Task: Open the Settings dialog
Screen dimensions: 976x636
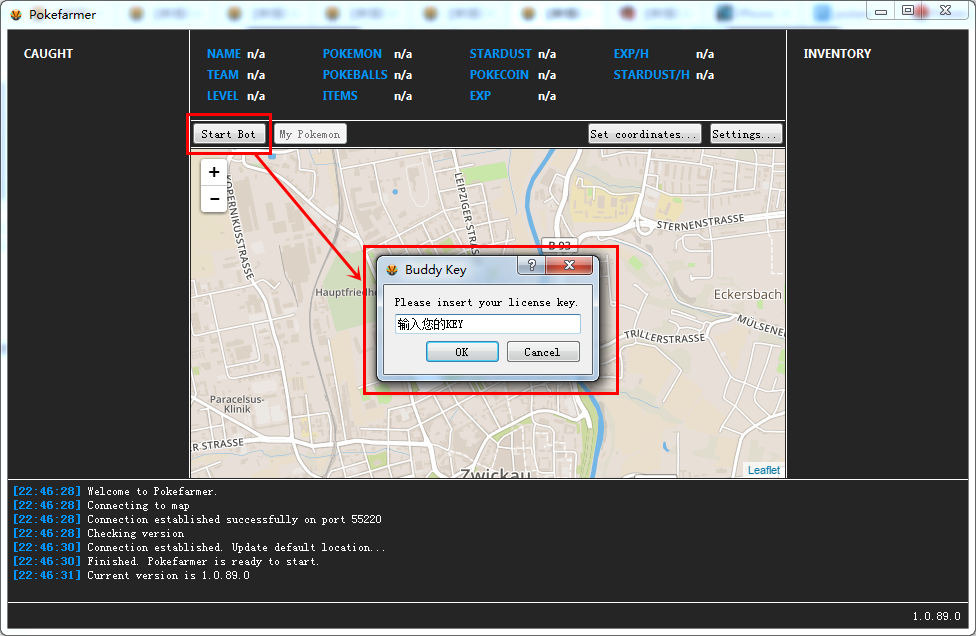Action: 746,134
